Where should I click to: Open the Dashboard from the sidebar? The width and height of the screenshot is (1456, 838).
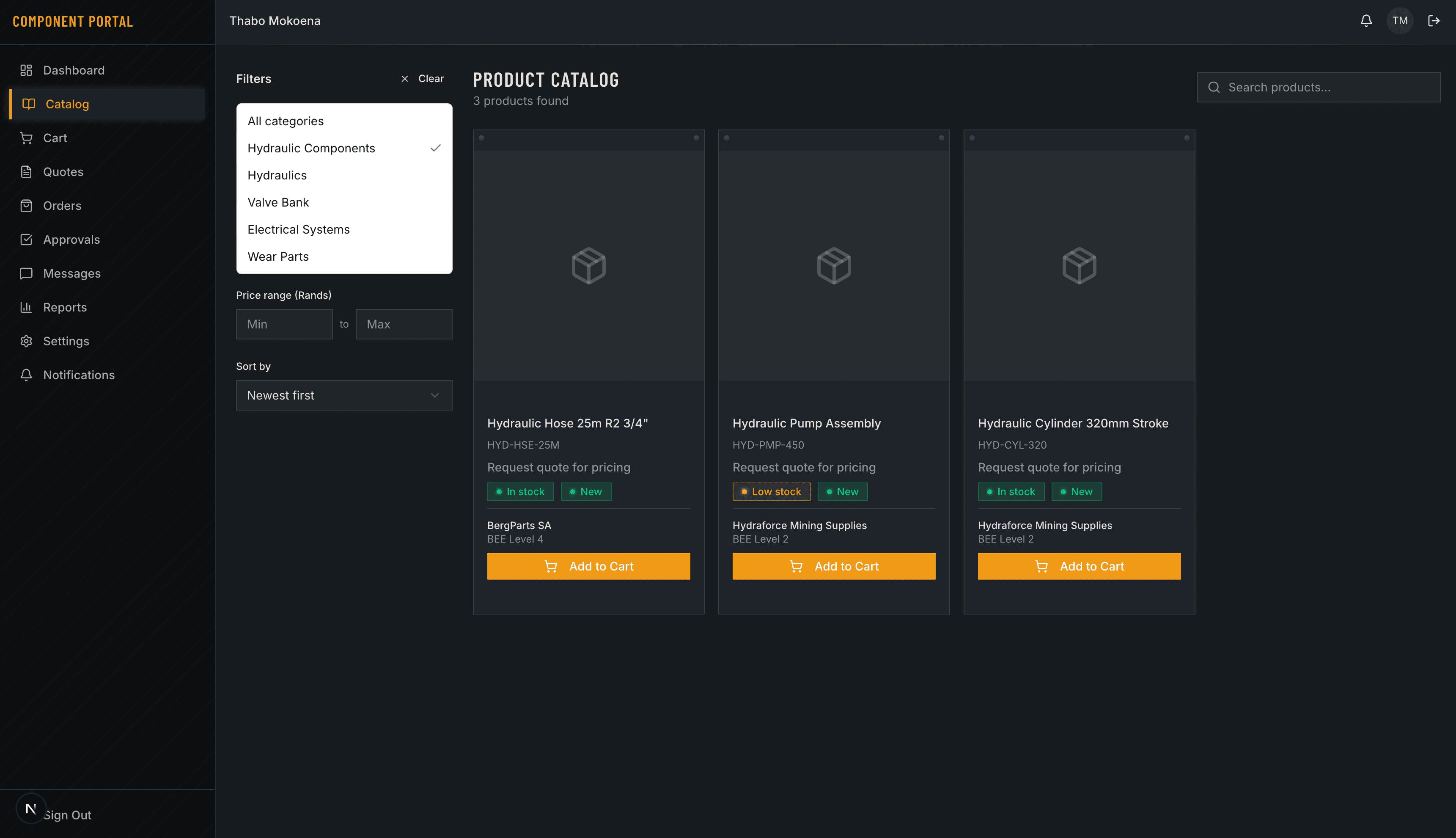click(x=74, y=70)
